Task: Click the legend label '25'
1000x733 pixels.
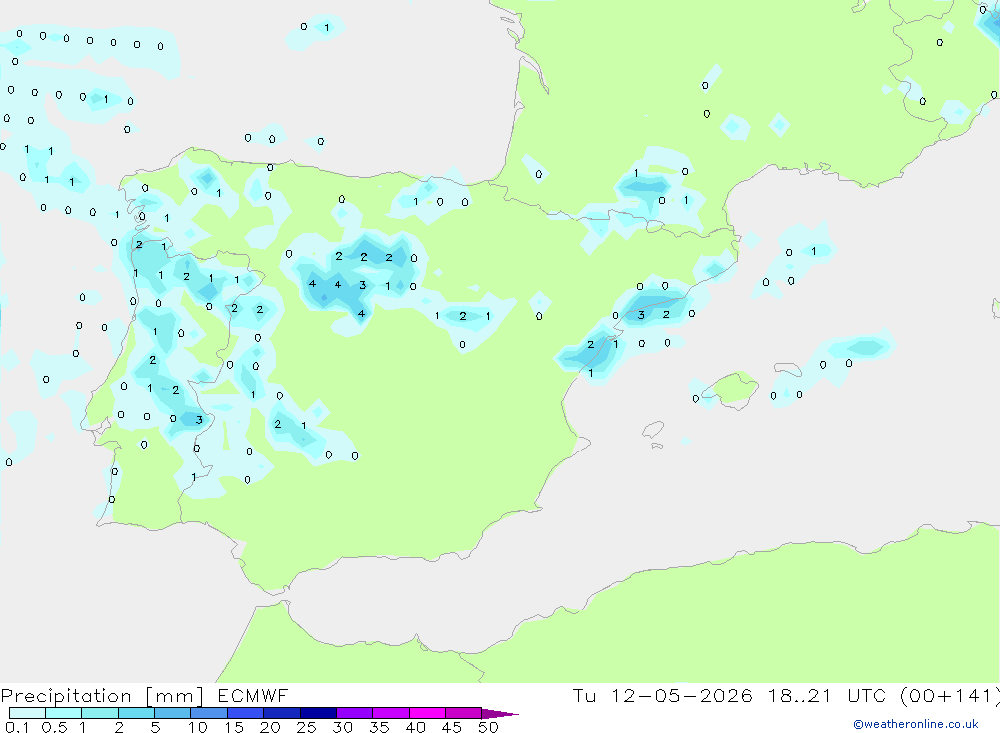Action: click(x=307, y=727)
